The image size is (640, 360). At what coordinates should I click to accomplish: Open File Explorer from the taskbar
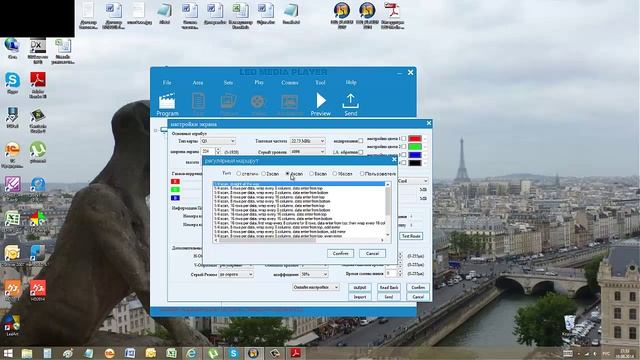pos(27,353)
